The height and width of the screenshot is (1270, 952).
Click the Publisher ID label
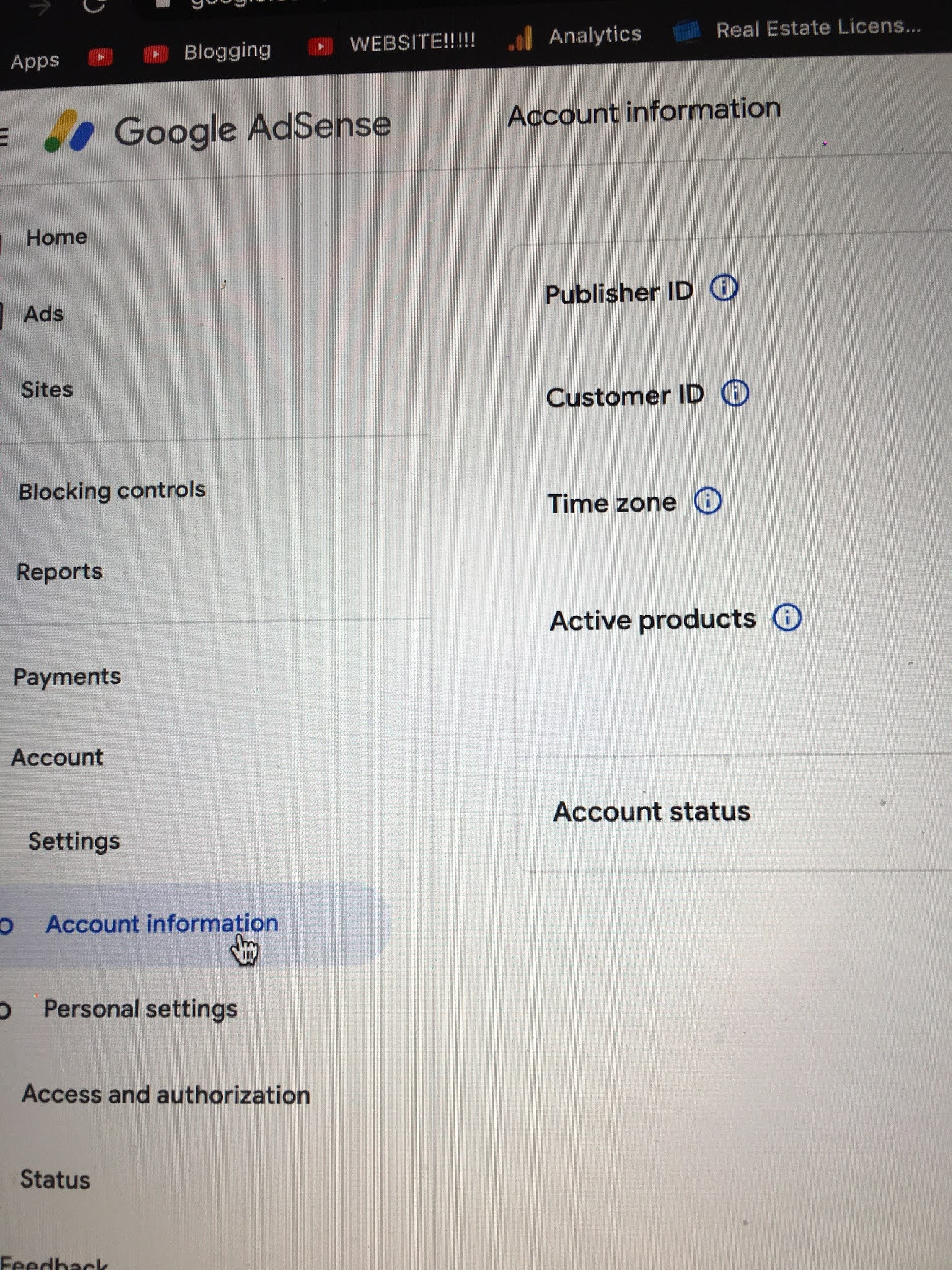(619, 293)
